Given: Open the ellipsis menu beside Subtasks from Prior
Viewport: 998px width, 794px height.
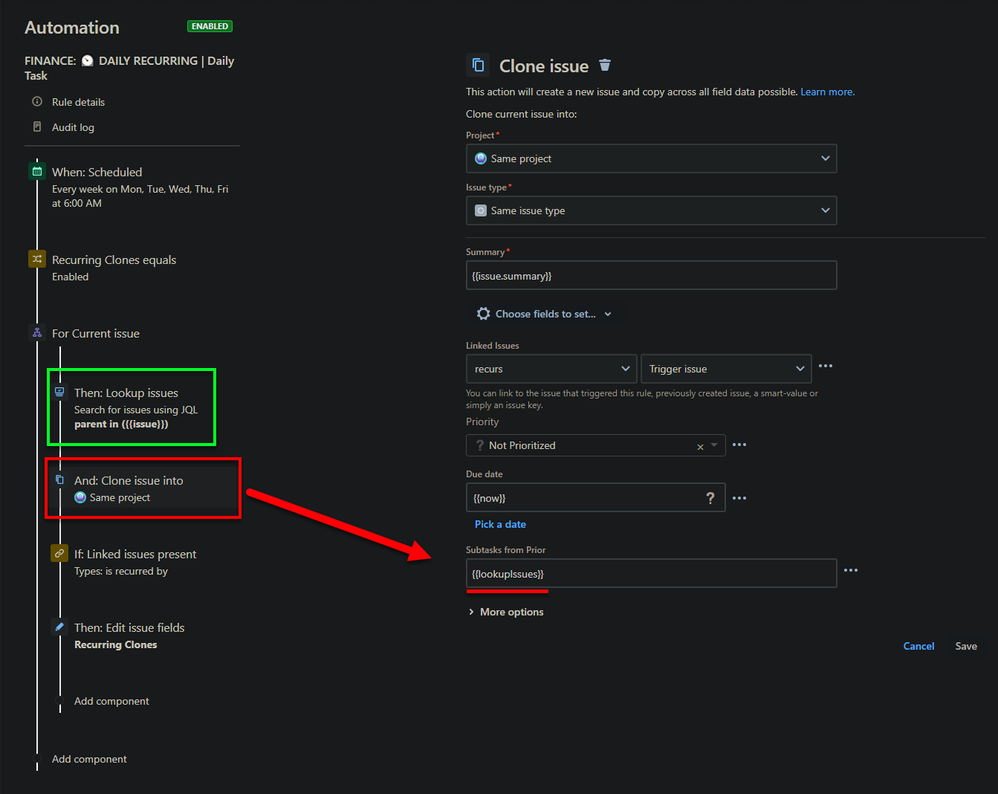Looking at the screenshot, I should [x=850, y=573].
